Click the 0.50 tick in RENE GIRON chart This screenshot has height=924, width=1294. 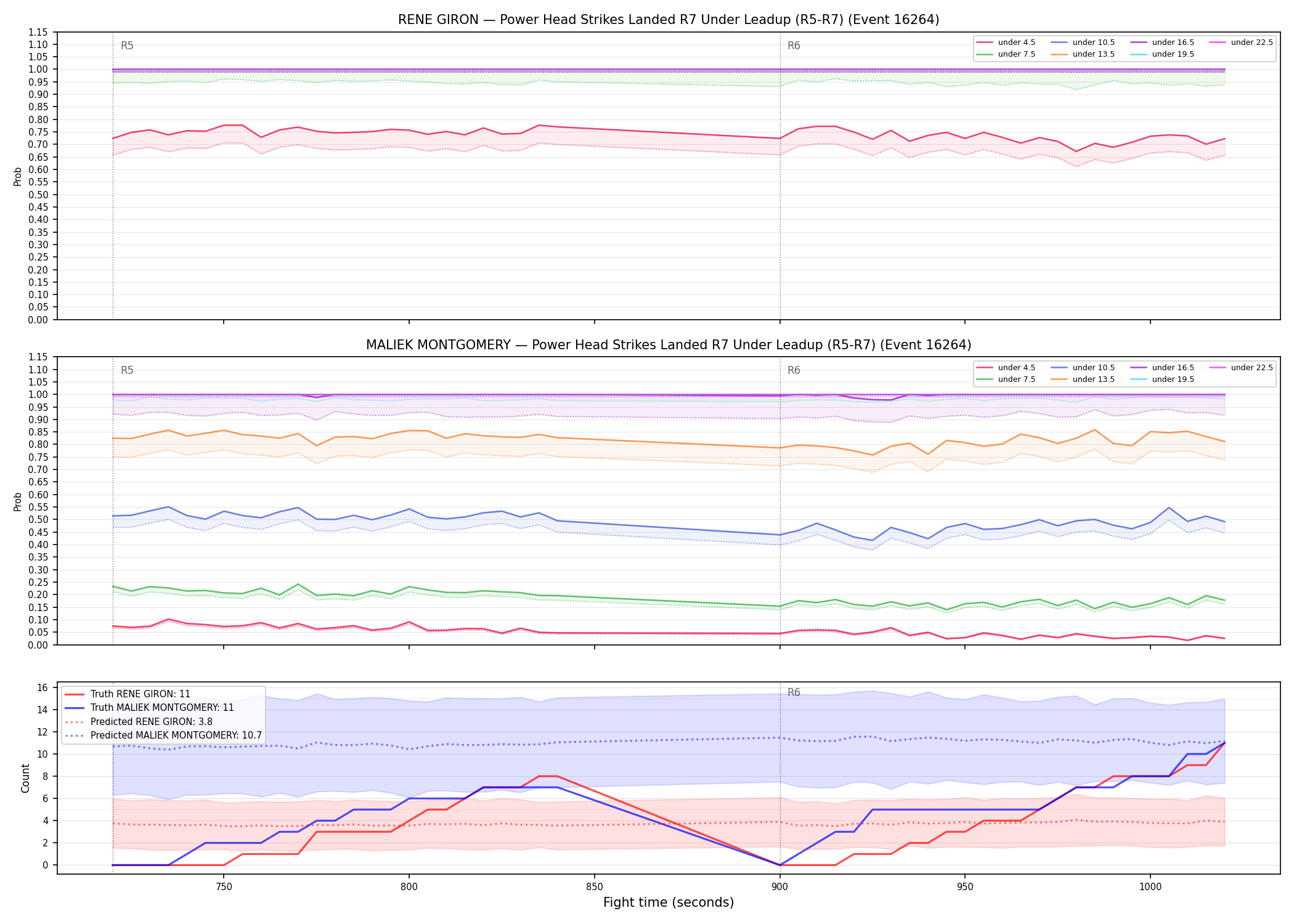(38, 195)
